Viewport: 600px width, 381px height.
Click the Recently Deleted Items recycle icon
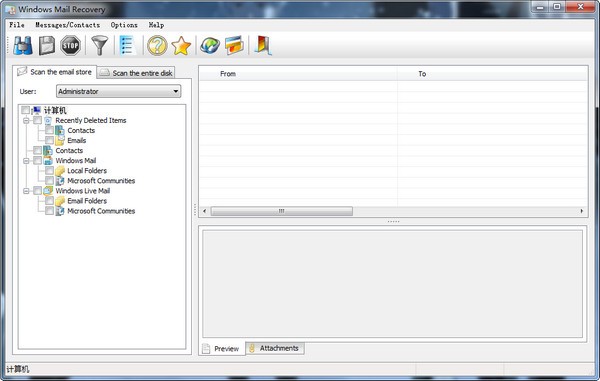pyautogui.click(x=48, y=120)
